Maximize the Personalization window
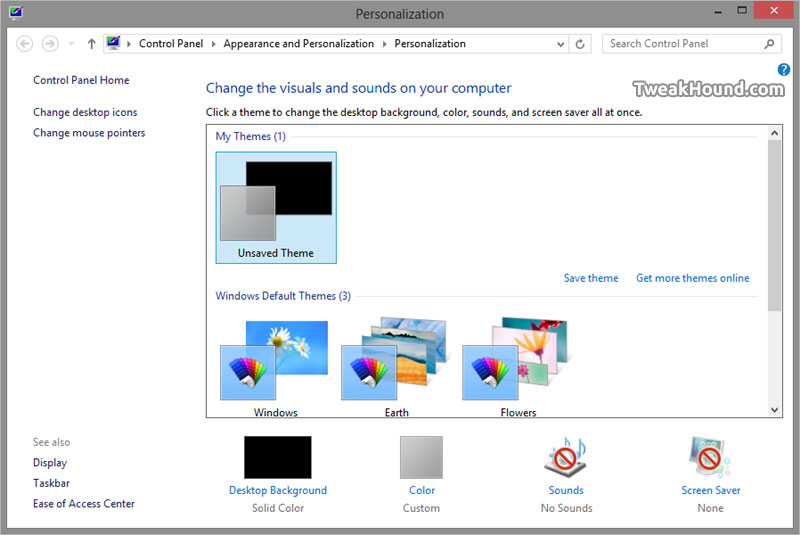This screenshot has height=535, width=800. 742,10
